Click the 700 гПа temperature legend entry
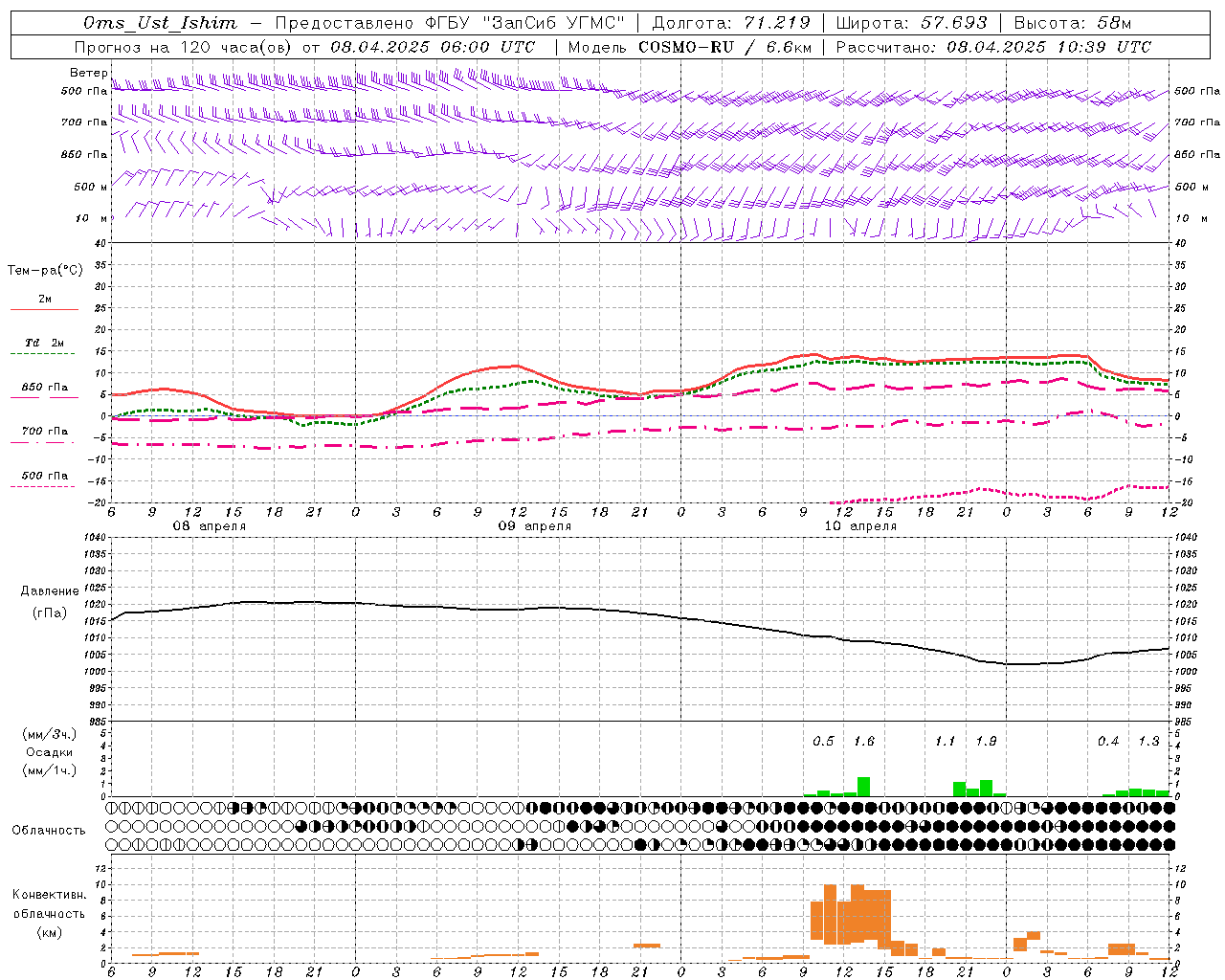 pyautogui.click(x=45, y=432)
